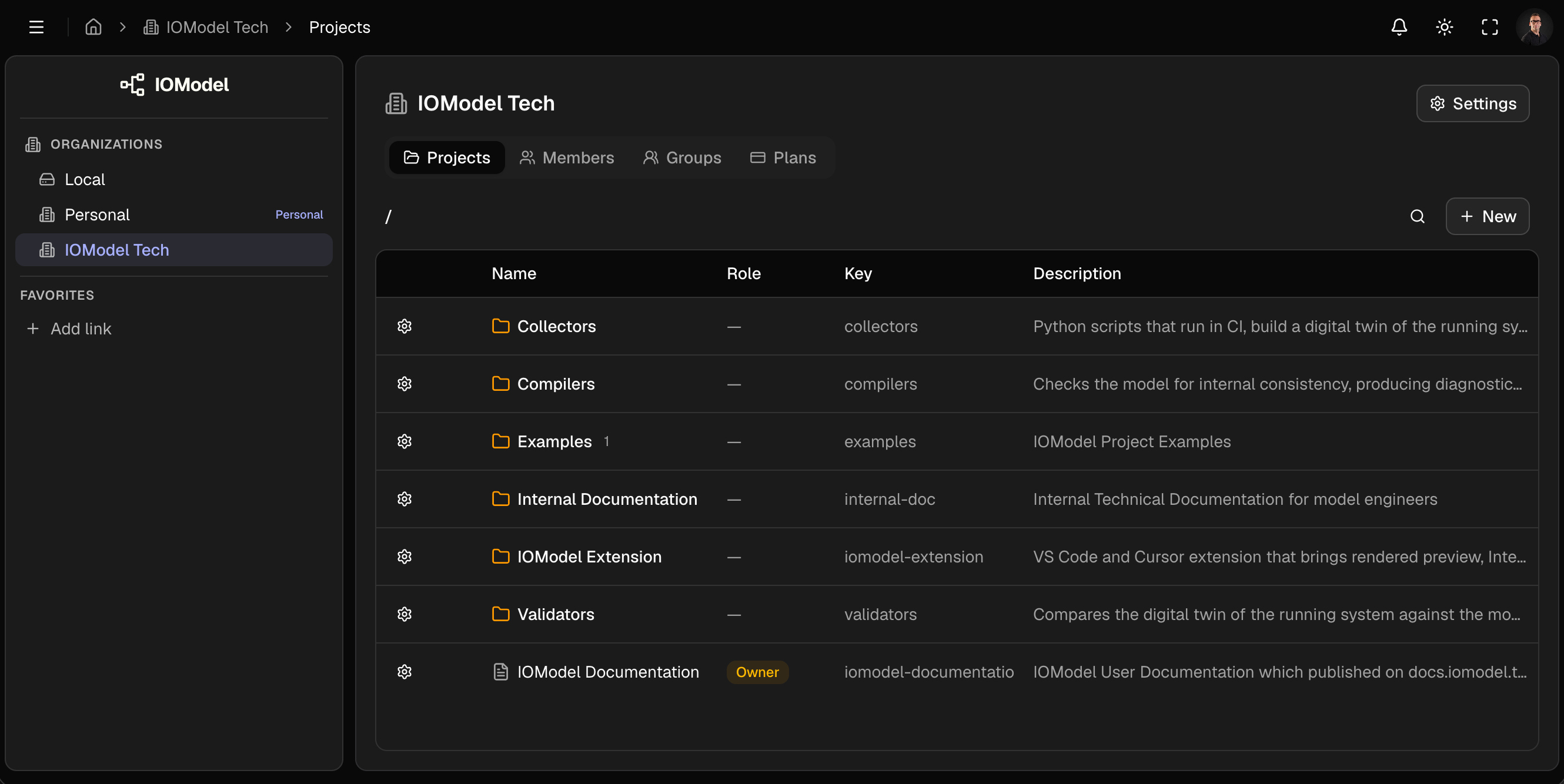Click the Compilers folder icon
This screenshot has height=784, width=1564.
[x=500, y=384]
